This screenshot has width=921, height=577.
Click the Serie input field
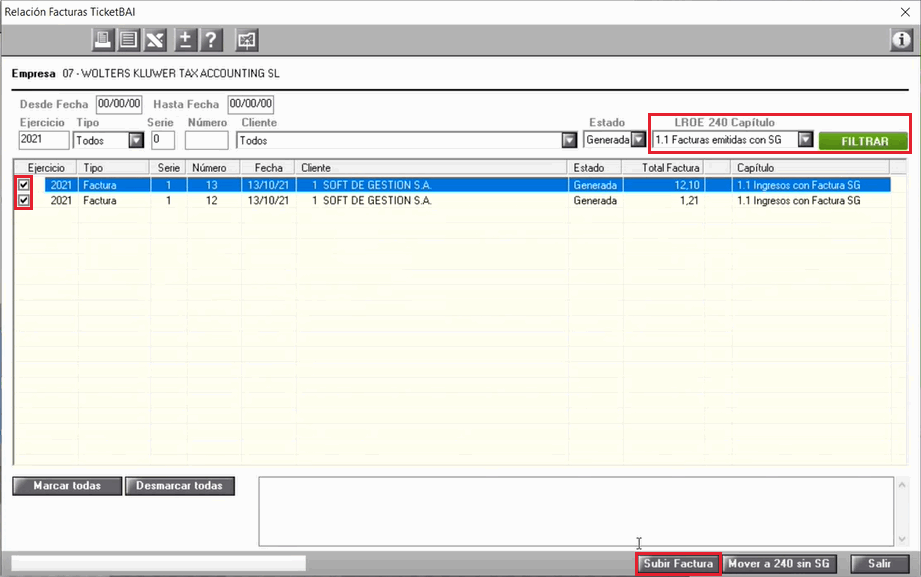(163, 140)
